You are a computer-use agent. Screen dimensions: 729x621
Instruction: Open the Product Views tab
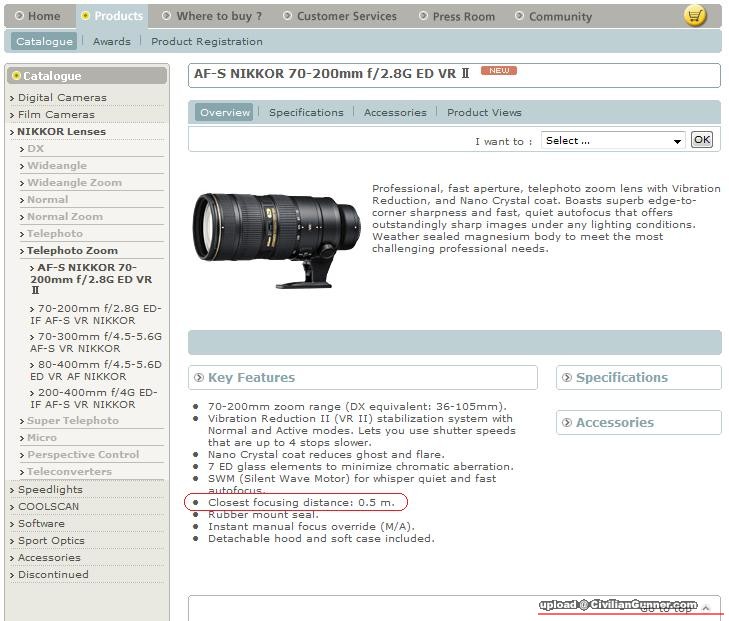pyautogui.click(x=484, y=113)
